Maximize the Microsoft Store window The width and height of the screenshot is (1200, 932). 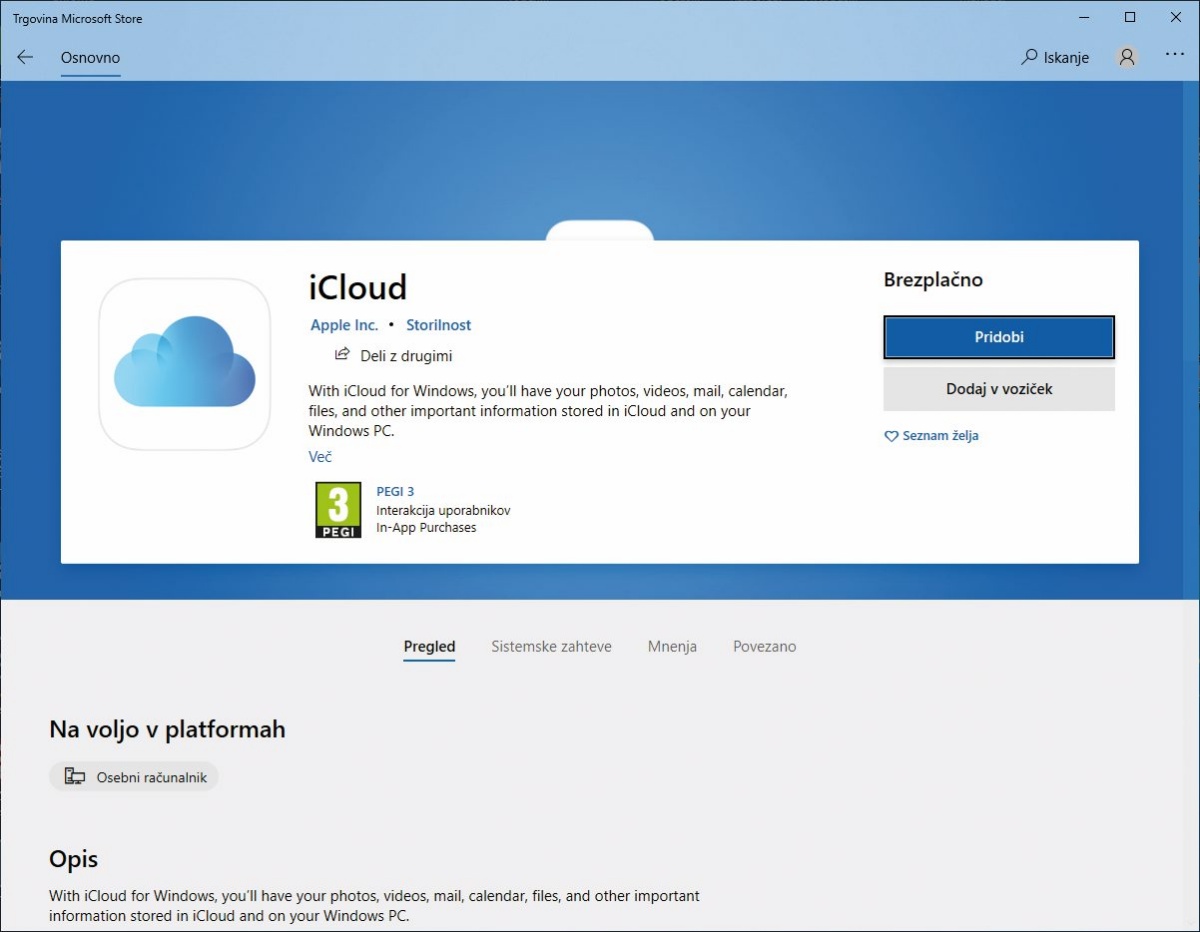tap(1130, 17)
